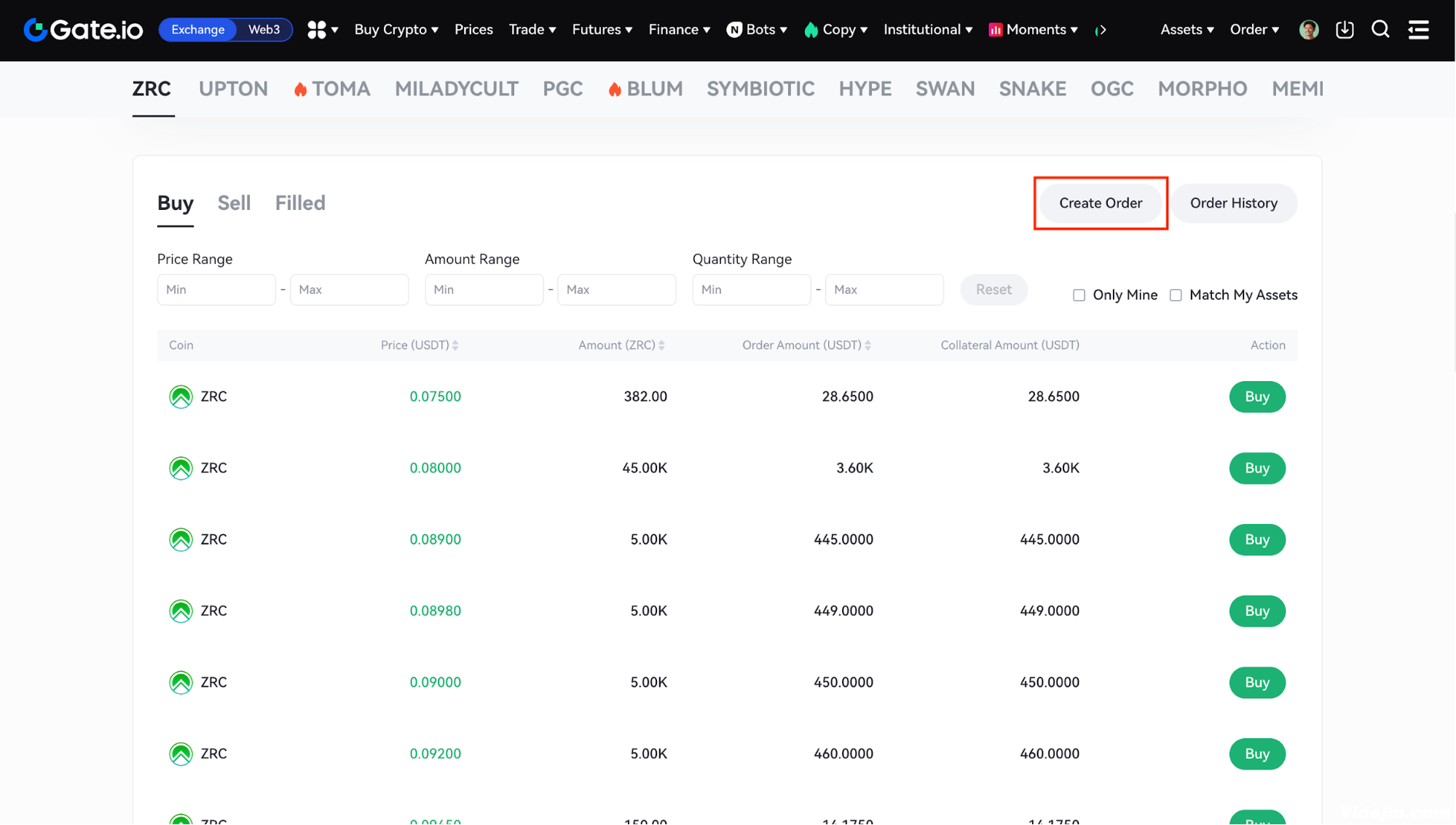Screen dimensions: 1456x825
Task: Click ZRC coin logo in 0.08980 row
Action: pos(181,611)
